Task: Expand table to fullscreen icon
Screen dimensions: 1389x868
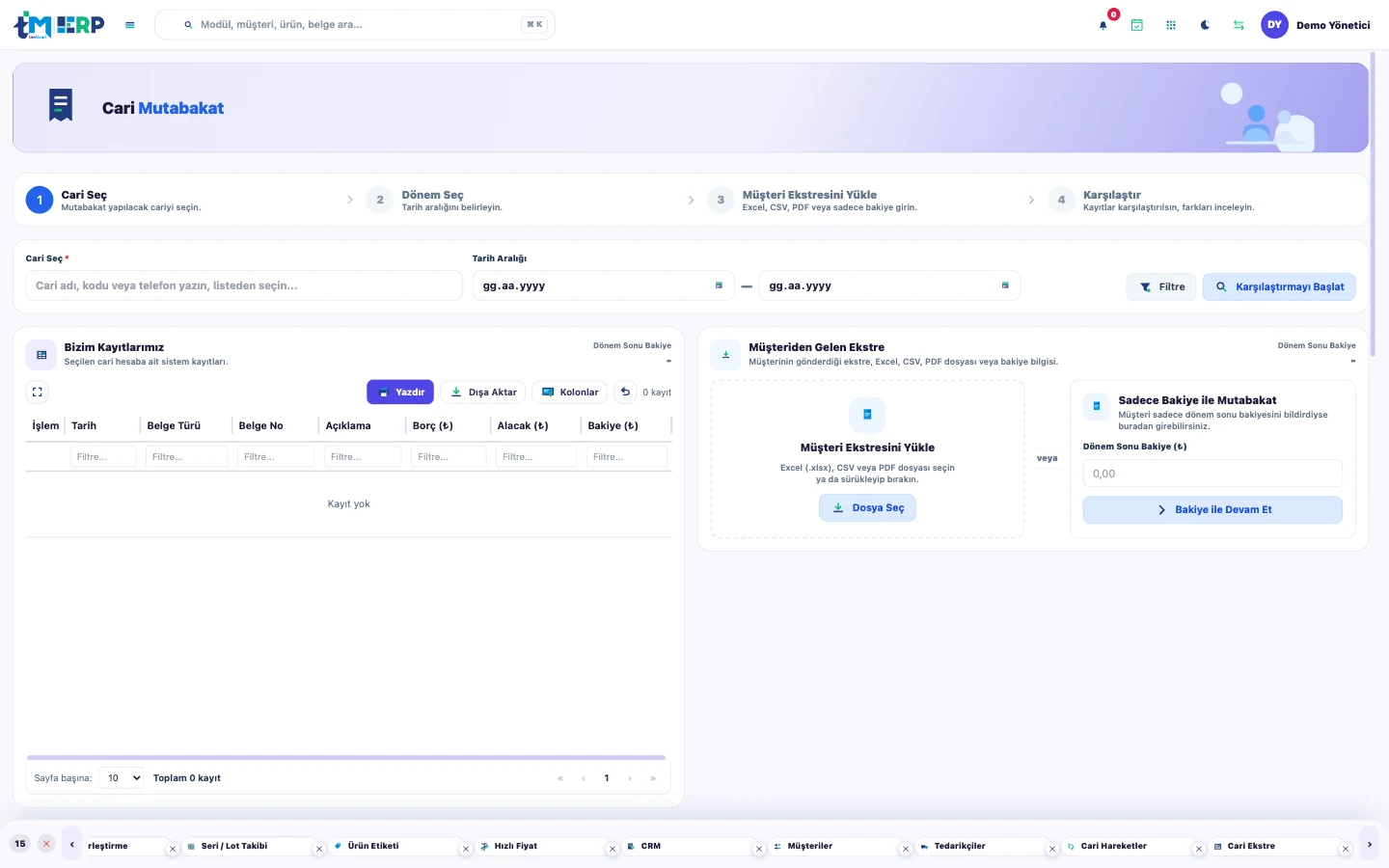Action: pyautogui.click(x=38, y=393)
